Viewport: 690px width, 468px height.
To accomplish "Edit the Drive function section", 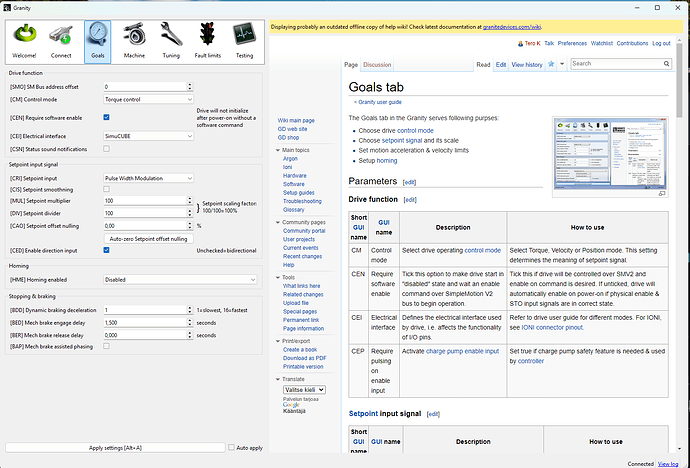I will (x=410, y=200).
